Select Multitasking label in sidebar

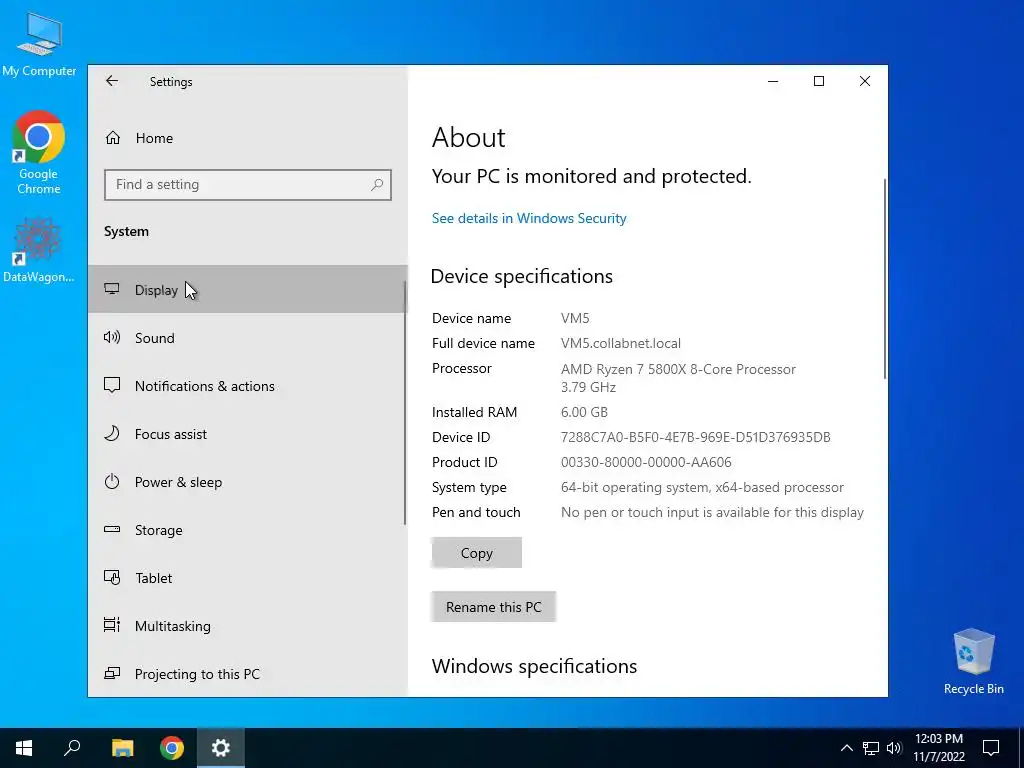[172, 626]
